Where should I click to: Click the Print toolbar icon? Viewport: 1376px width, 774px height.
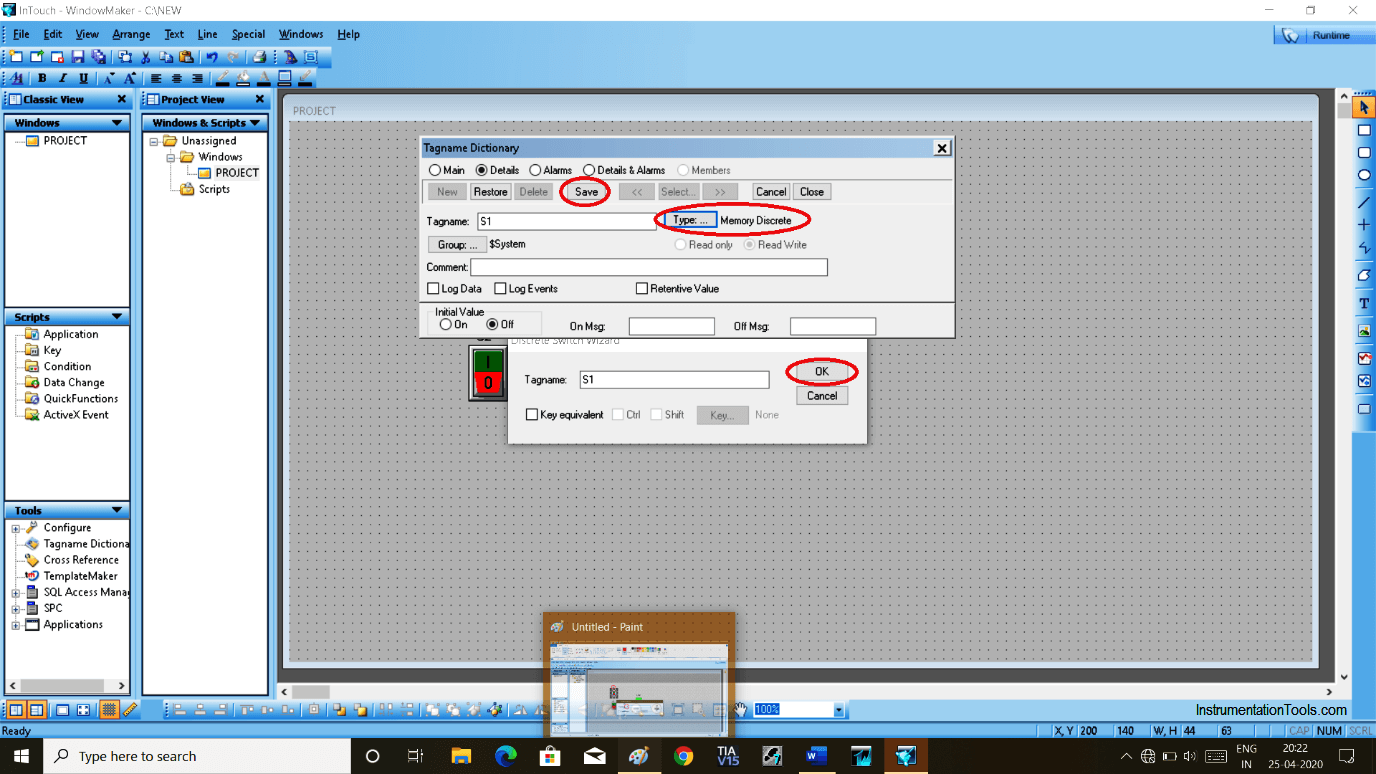point(259,57)
